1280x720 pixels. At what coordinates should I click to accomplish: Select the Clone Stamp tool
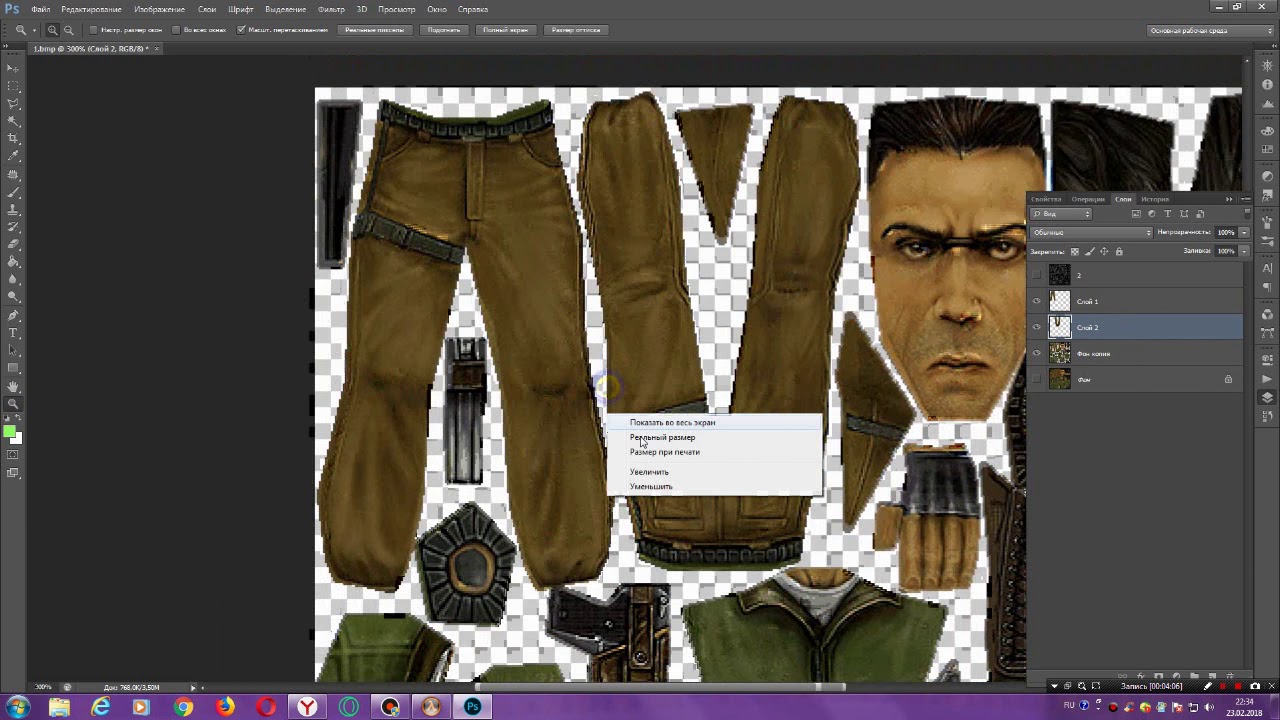[13, 209]
